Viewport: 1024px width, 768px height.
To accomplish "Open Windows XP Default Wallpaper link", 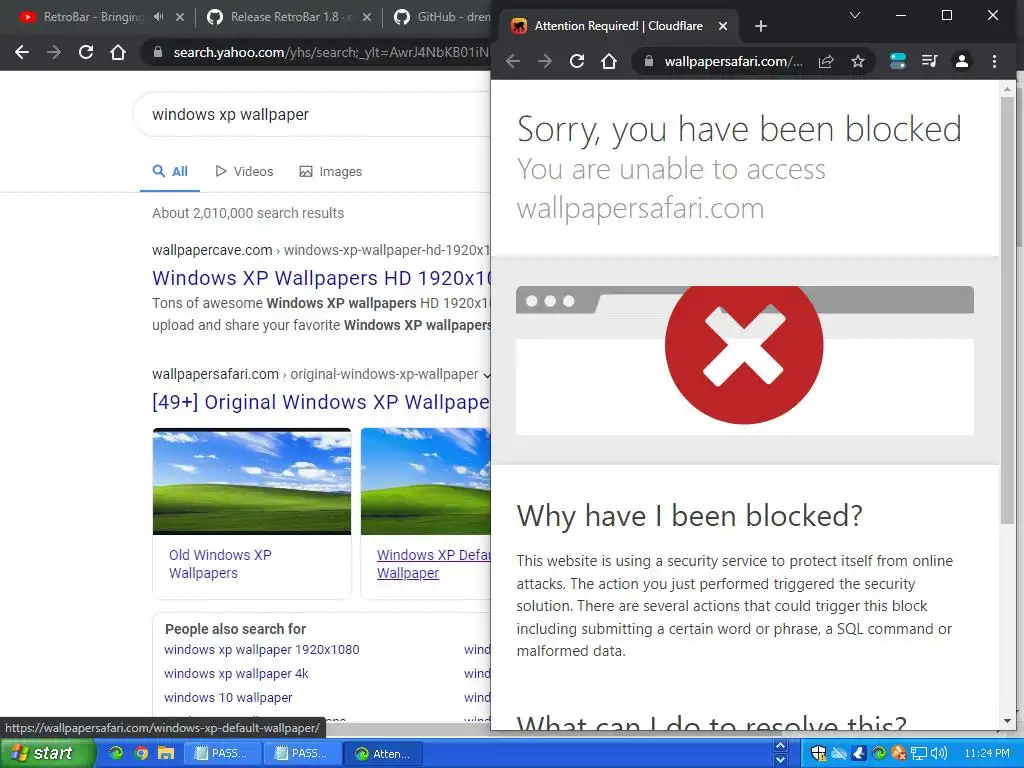I will (433, 564).
